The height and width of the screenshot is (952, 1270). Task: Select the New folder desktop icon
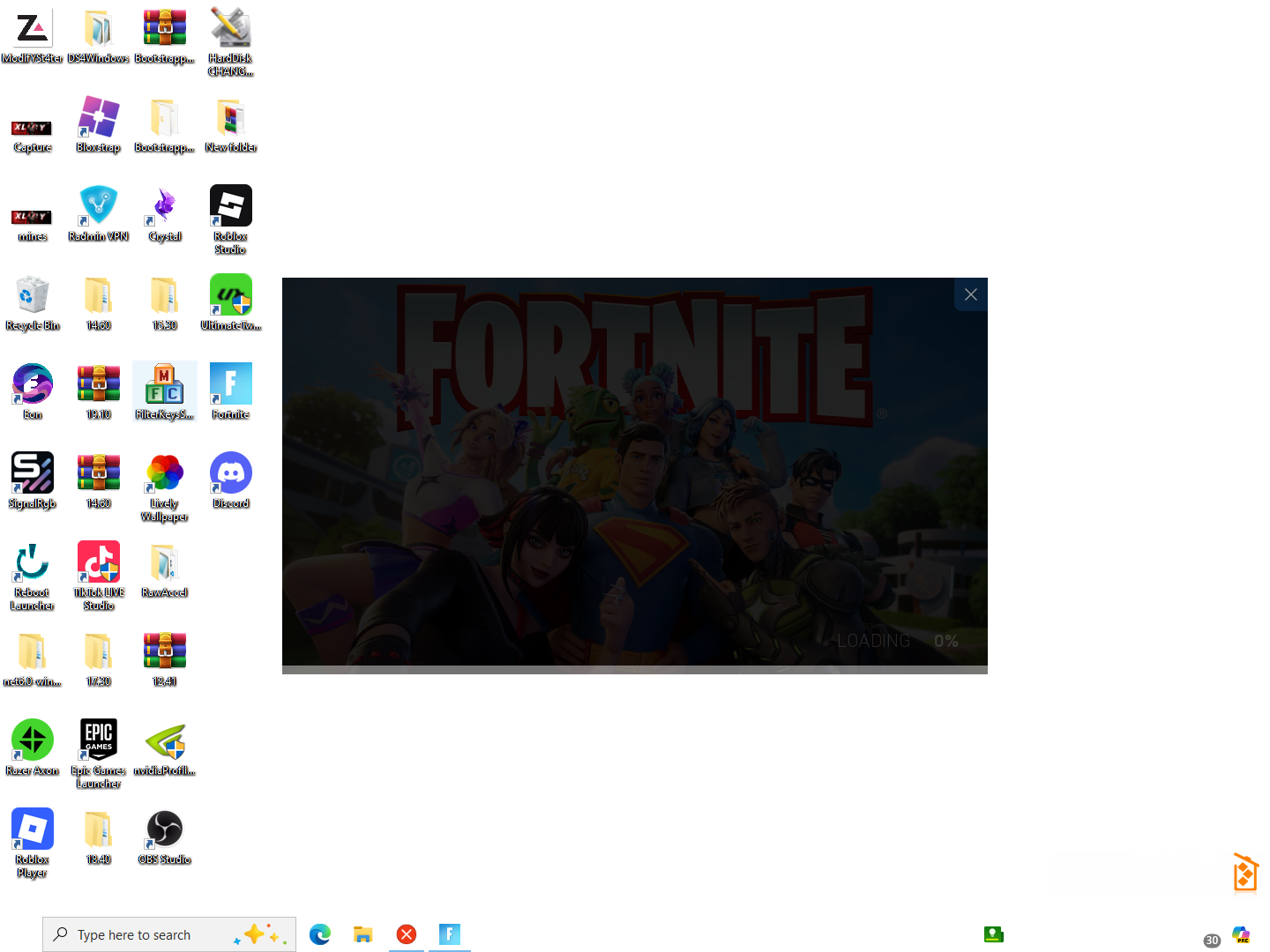click(x=231, y=125)
